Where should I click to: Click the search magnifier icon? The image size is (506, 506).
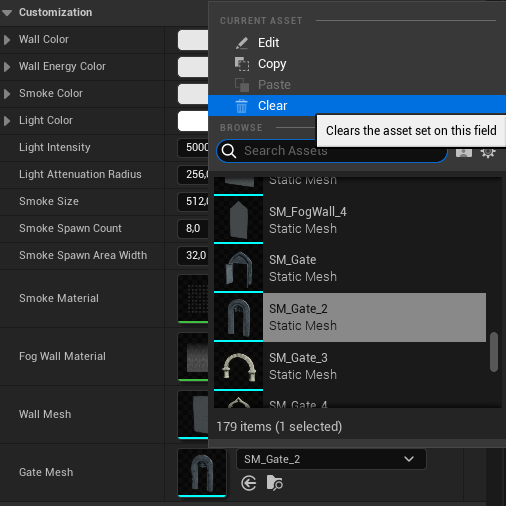229,151
